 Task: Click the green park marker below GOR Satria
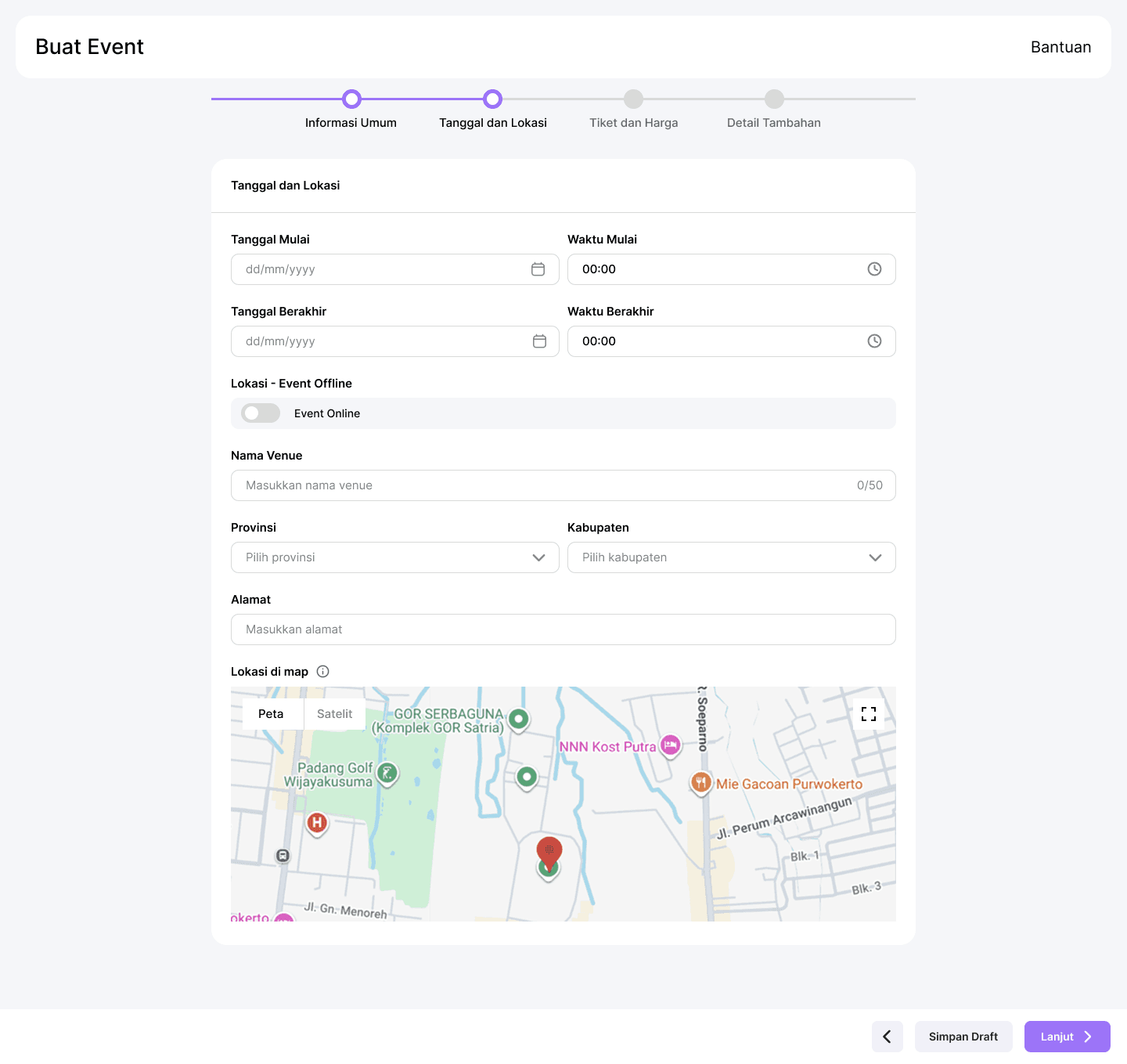527,777
